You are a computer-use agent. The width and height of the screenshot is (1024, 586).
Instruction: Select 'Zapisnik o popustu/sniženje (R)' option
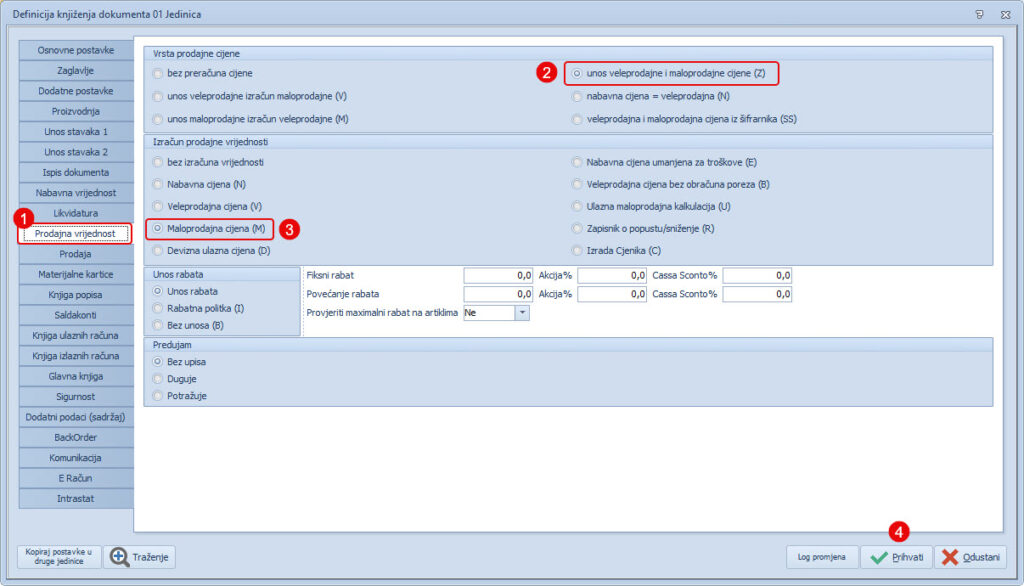[x=577, y=228]
